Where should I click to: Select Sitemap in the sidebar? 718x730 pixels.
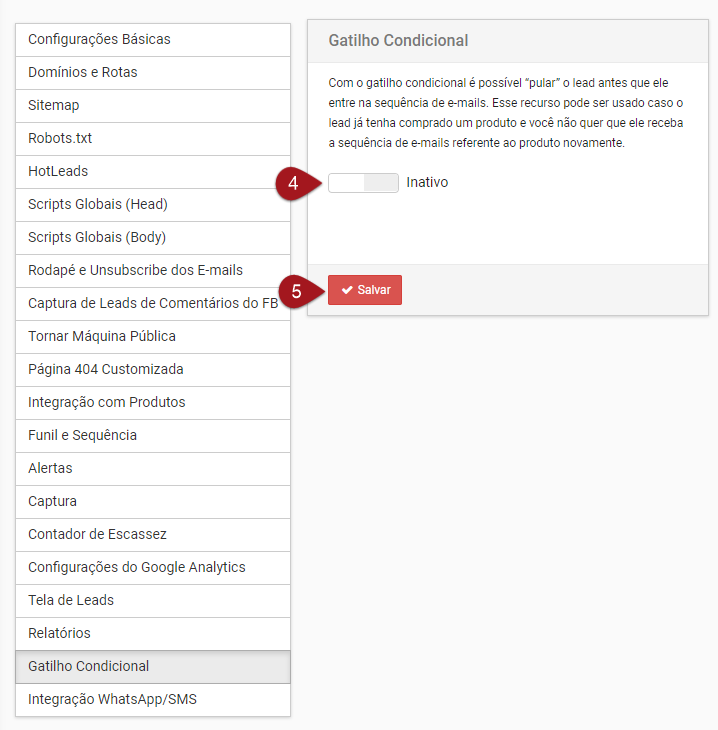[54, 106]
